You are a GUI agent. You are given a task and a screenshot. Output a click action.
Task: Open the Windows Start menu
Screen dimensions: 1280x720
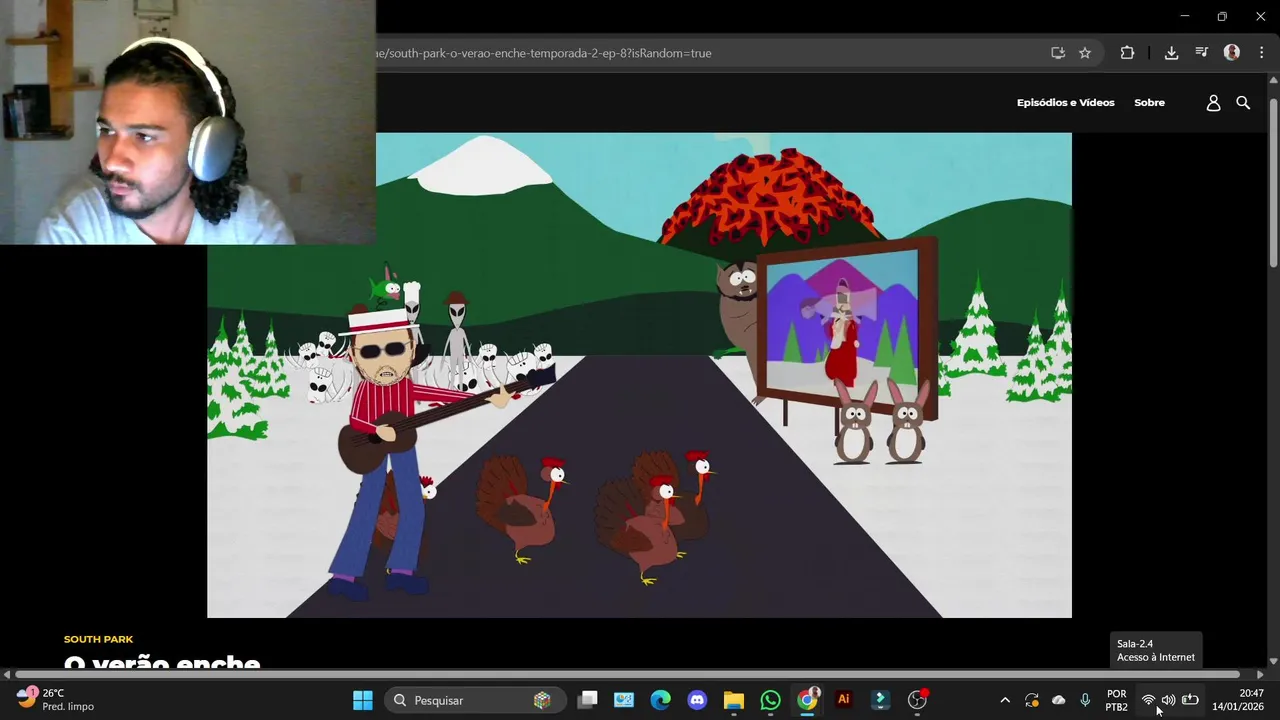(363, 700)
